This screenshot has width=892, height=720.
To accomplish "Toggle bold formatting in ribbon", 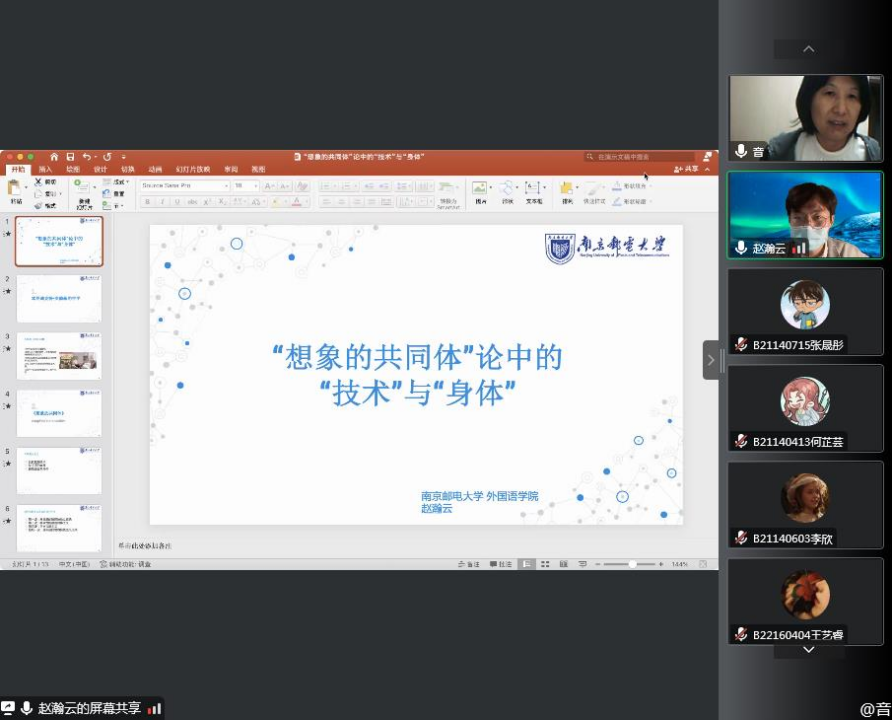I will pyautogui.click(x=147, y=201).
